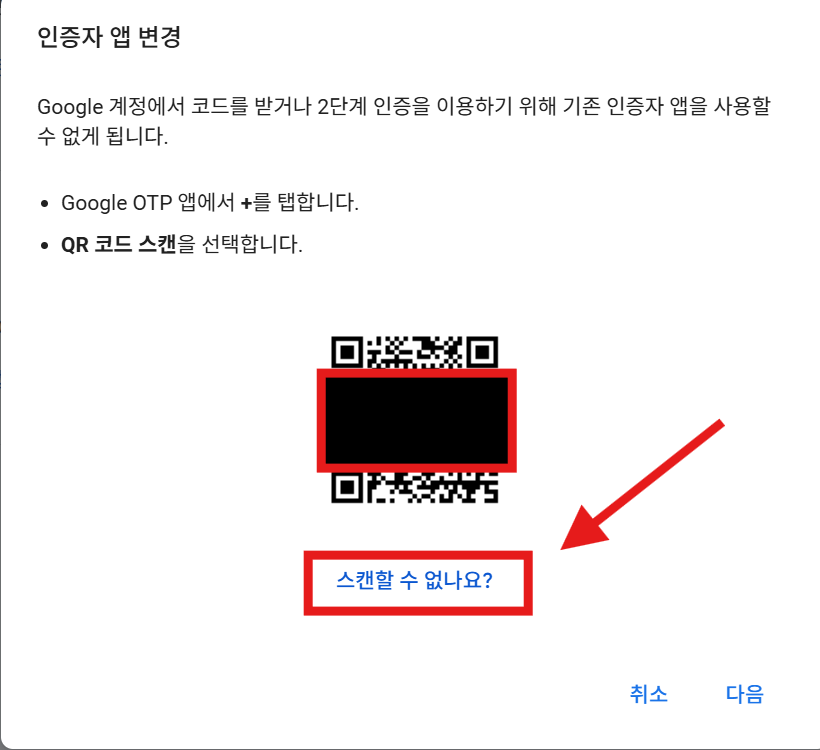Click the QR code's top-right finder square
Image resolution: width=820 pixels, height=750 pixels.
[x=482, y=352]
